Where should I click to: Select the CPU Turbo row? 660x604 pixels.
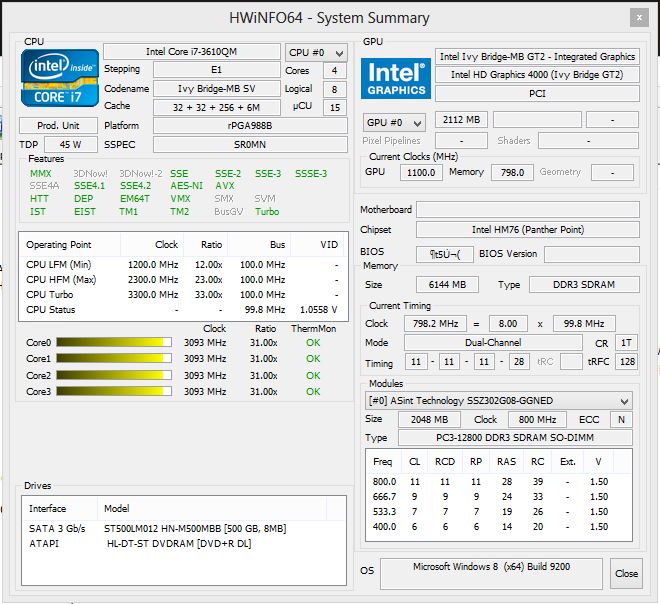tap(183, 295)
